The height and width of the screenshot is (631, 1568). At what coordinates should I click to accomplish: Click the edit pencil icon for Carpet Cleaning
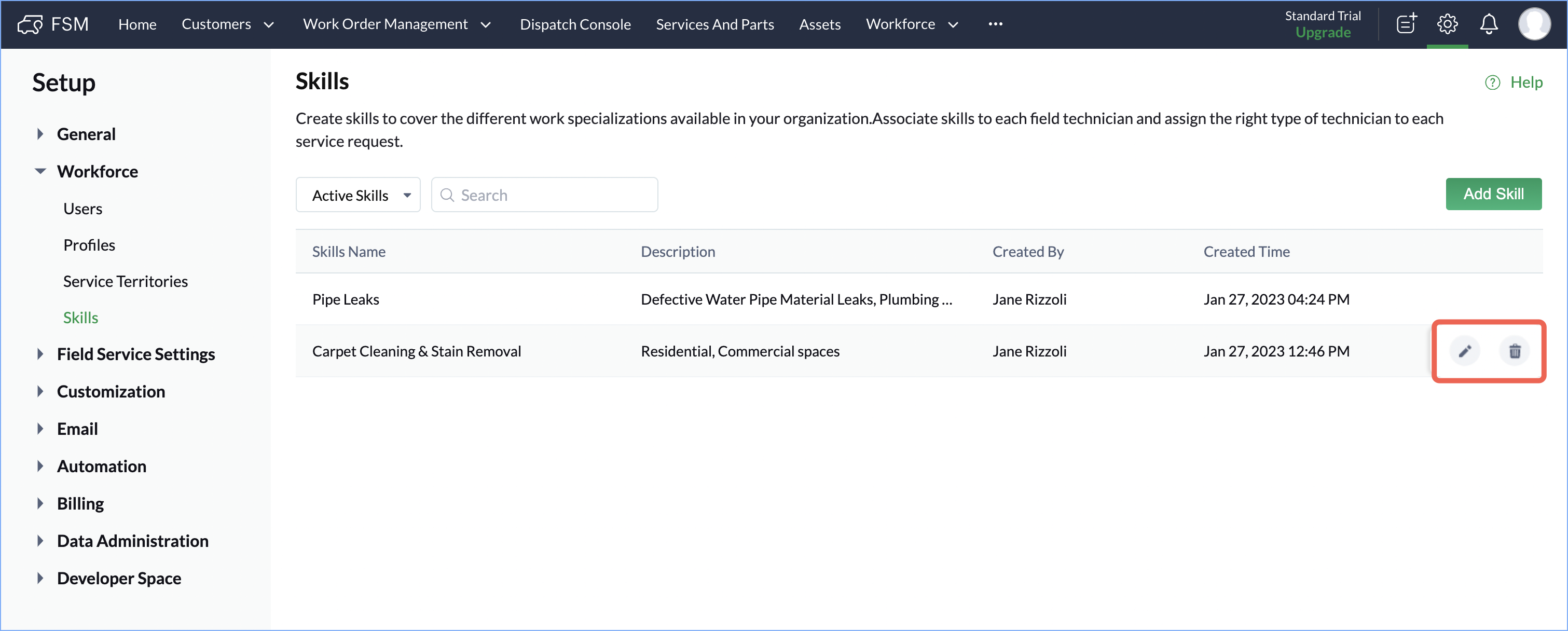tap(1465, 351)
